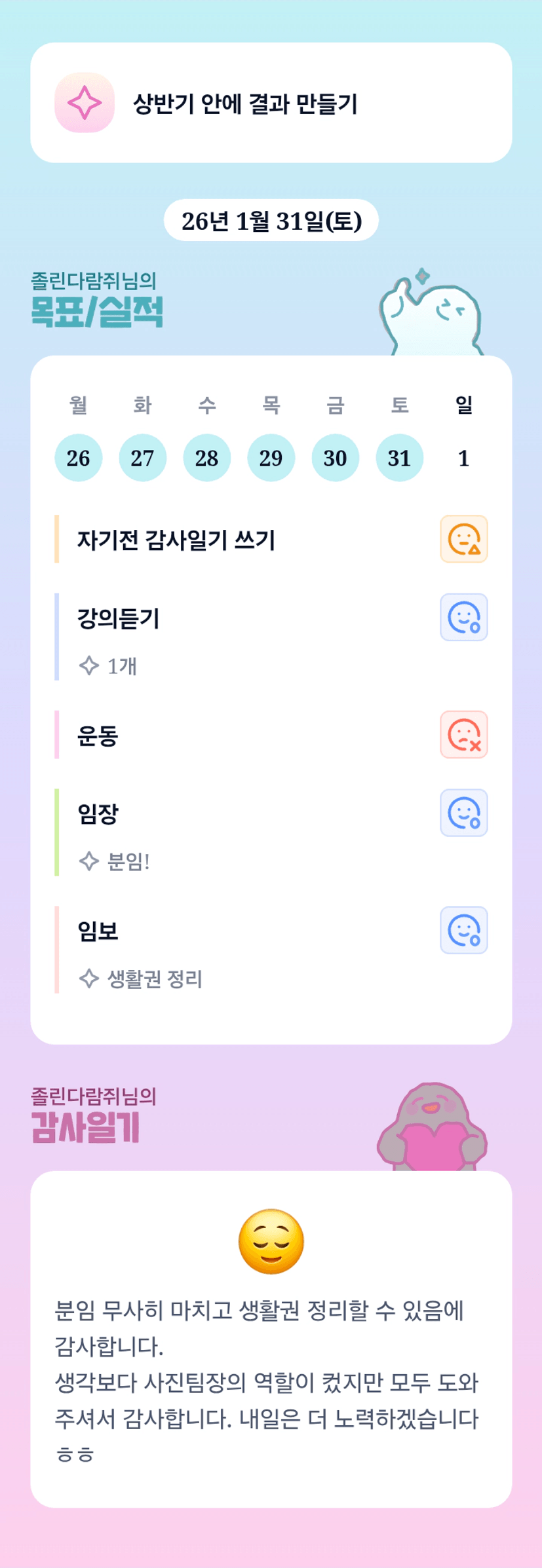Tap the red sad face icon for 운동
The width and height of the screenshot is (542, 1568).
pyautogui.click(x=463, y=734)
